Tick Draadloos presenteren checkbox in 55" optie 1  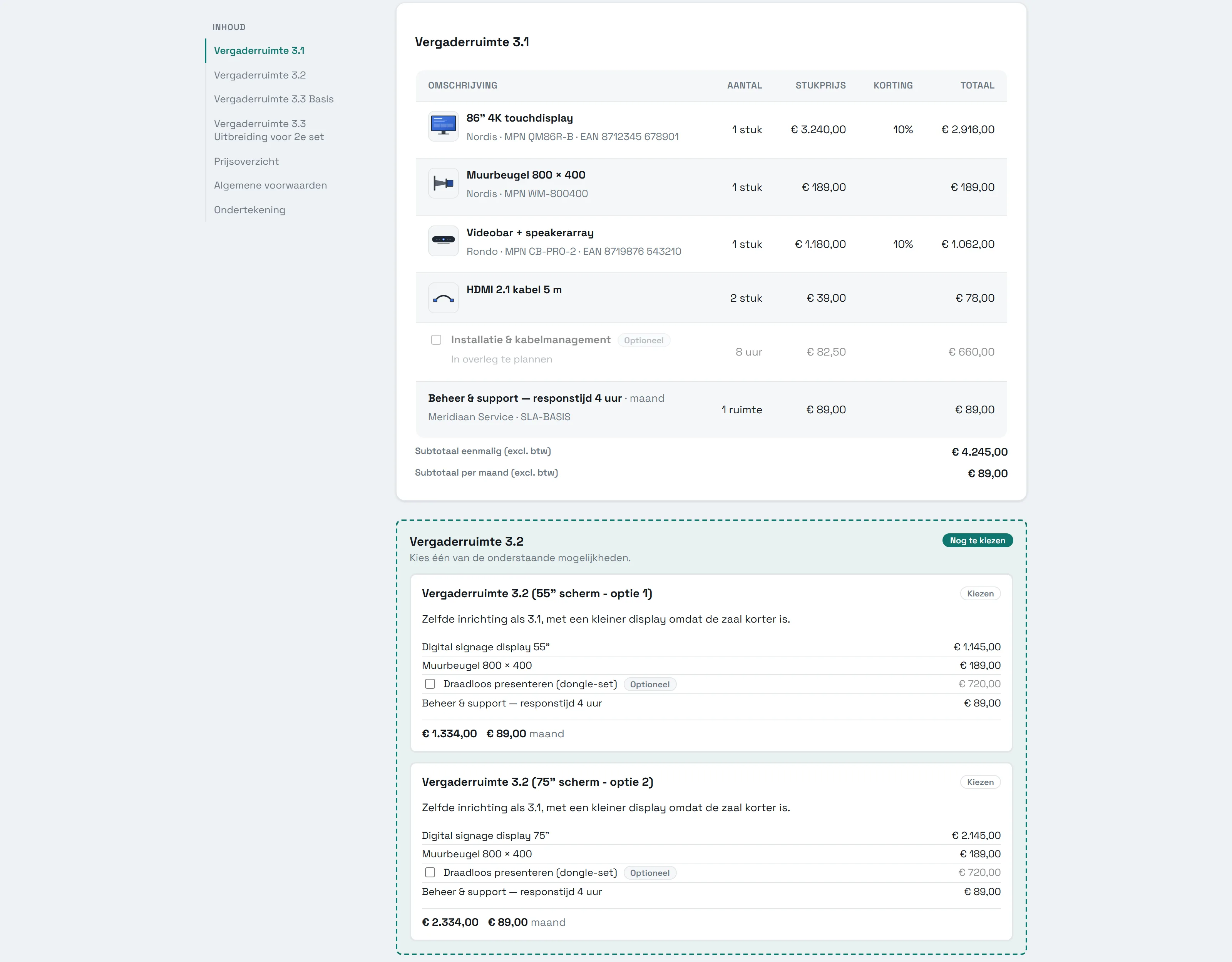coord(430,684)
